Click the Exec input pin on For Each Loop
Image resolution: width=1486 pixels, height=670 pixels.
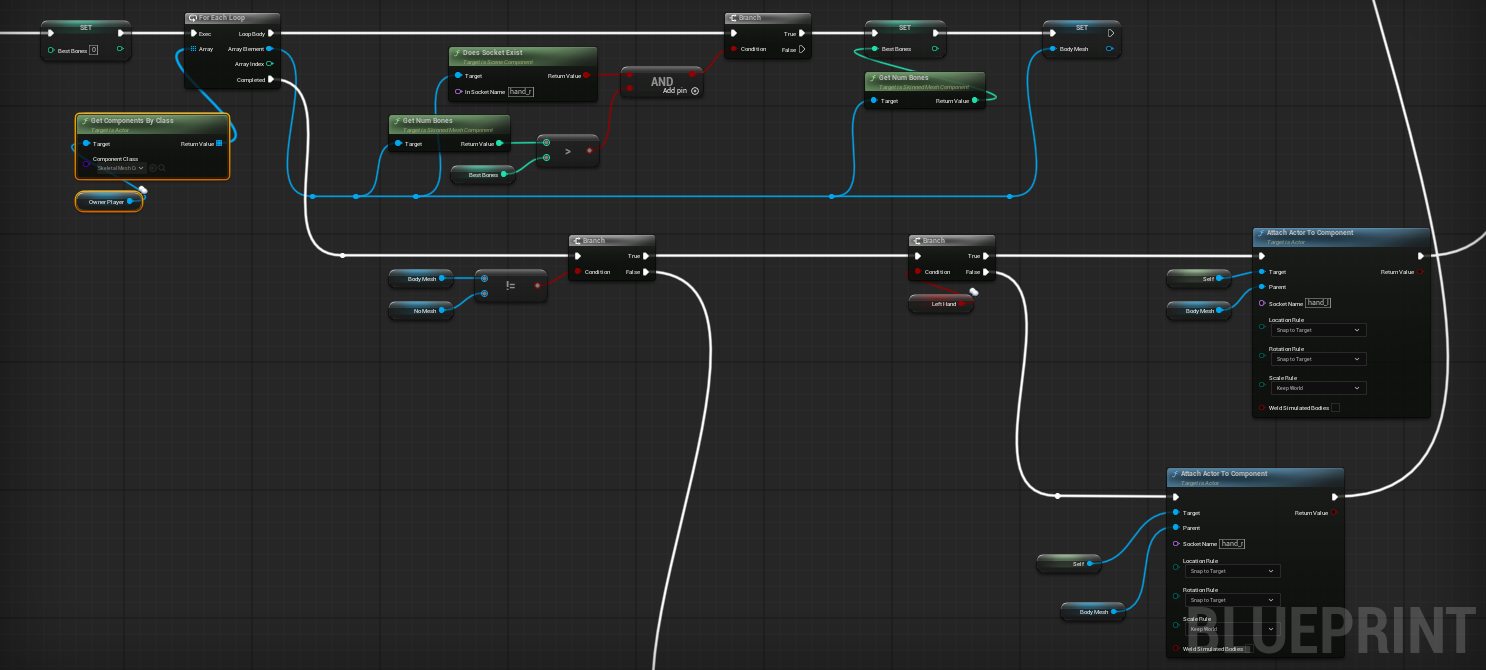click(192, 33)
